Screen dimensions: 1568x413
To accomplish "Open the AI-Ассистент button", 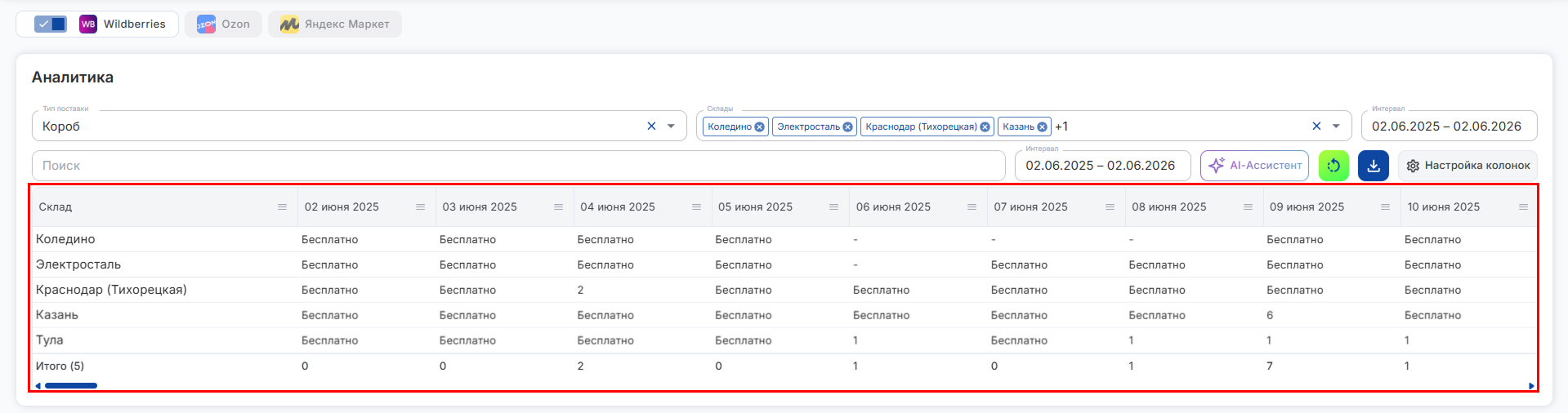I will coord(1254,166).
